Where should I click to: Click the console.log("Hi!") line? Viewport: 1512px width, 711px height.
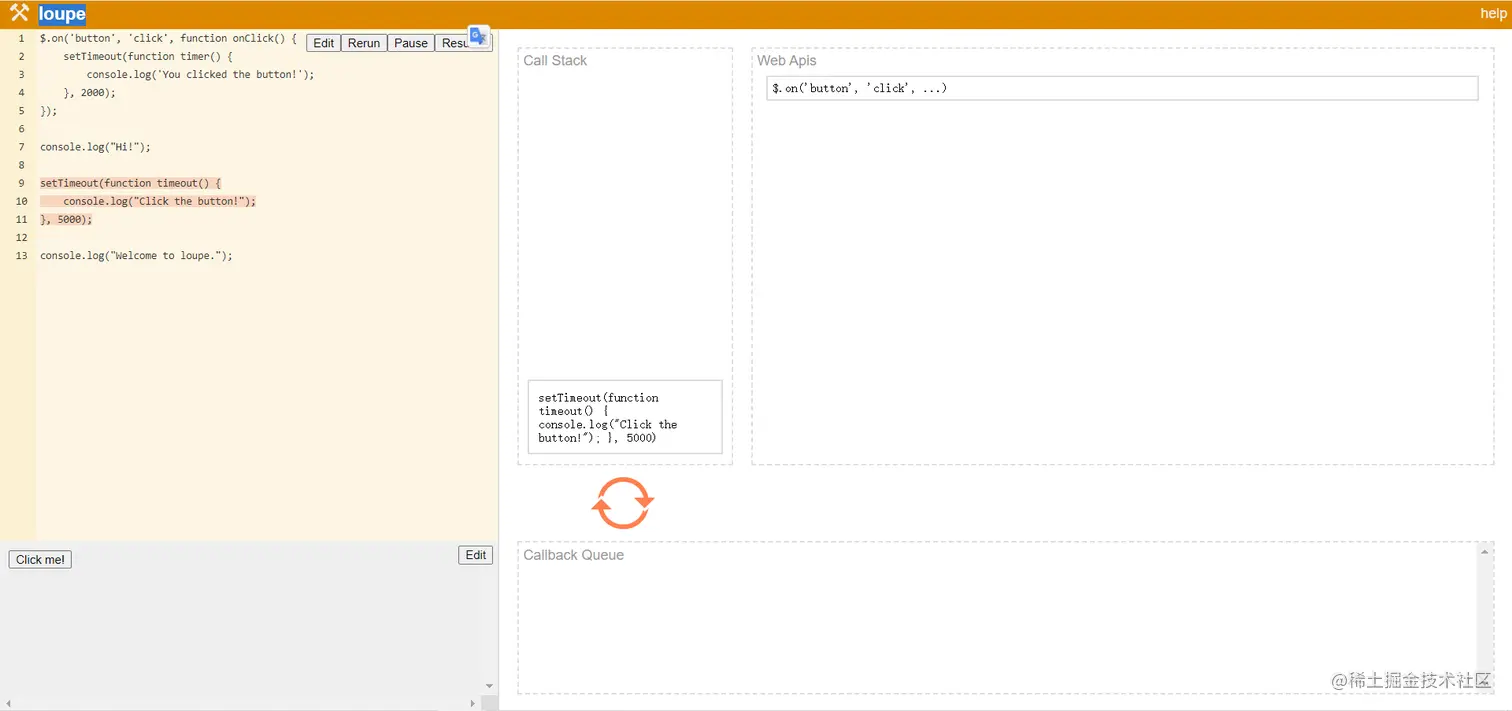point(95,147)
